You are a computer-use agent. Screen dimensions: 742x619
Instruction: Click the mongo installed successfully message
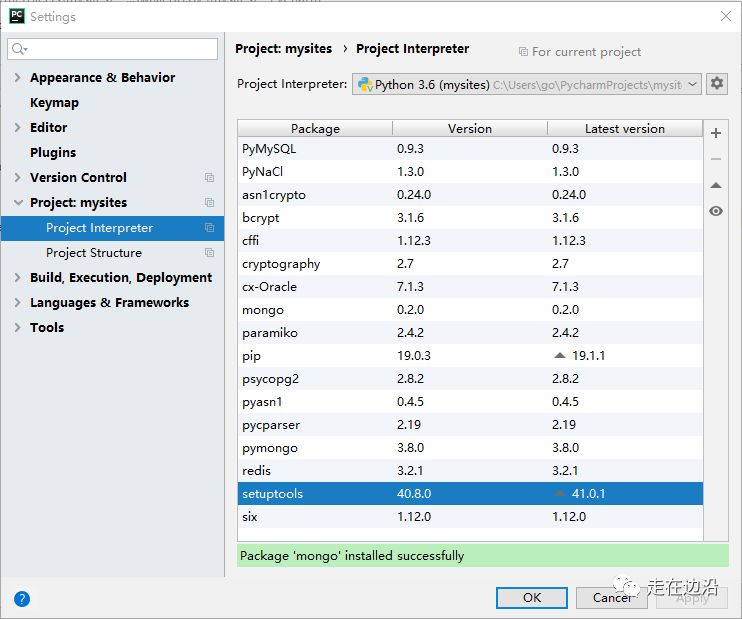coord(352,556)
